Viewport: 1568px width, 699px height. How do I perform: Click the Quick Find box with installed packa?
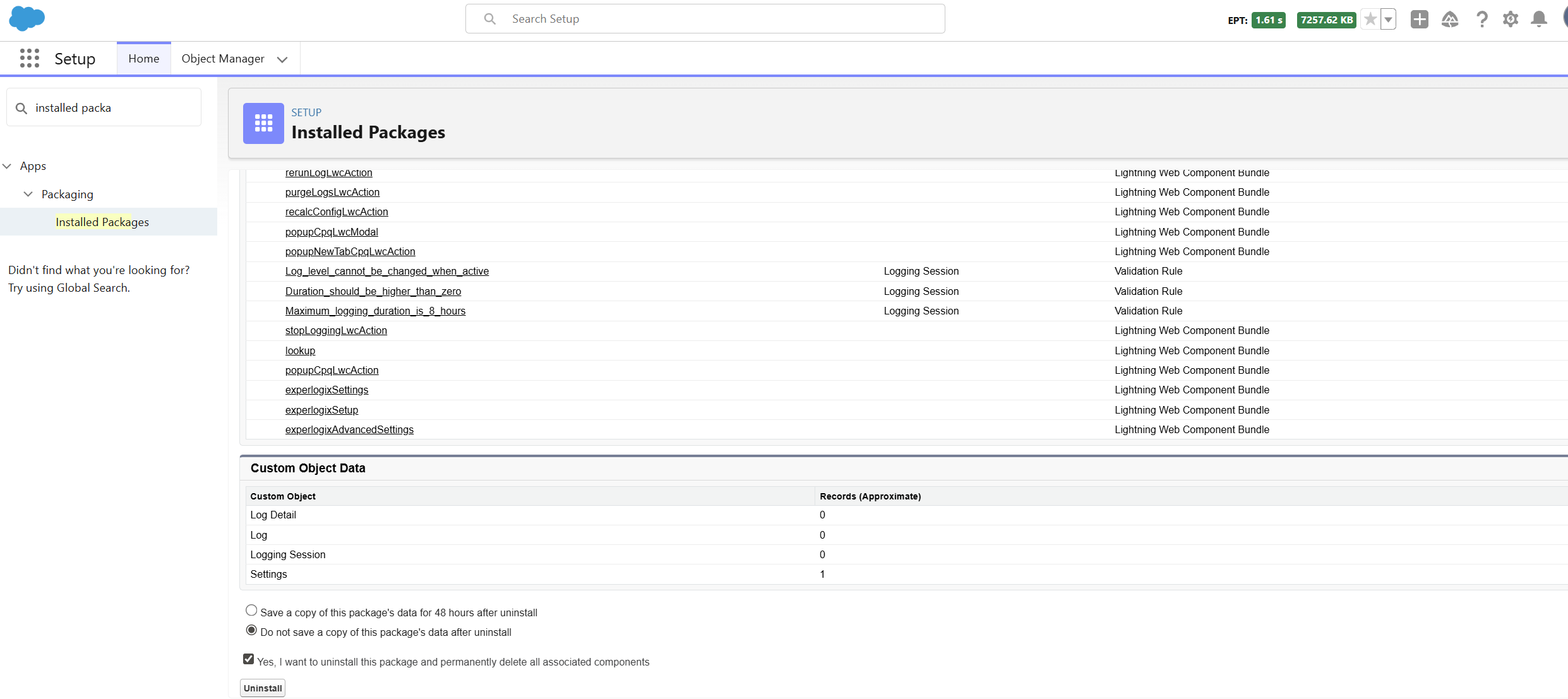[x=104, y=108]
